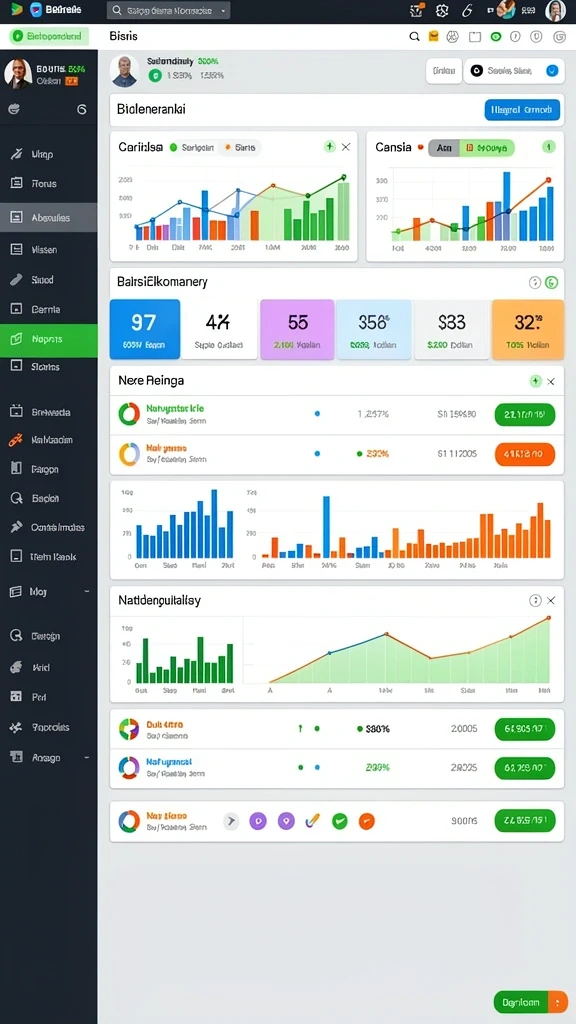Click the blue button in Bioleneranki header
The width and height of the screenshot is (576, 1024).
[x=522, y=110]
